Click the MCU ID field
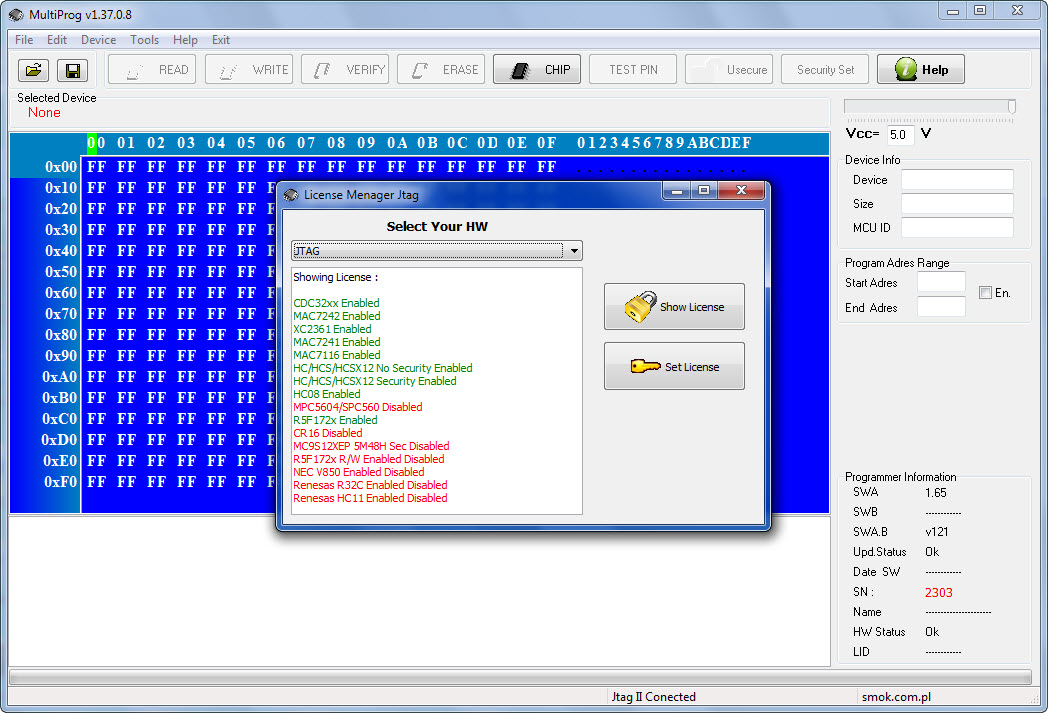 (x=957, y=228)
